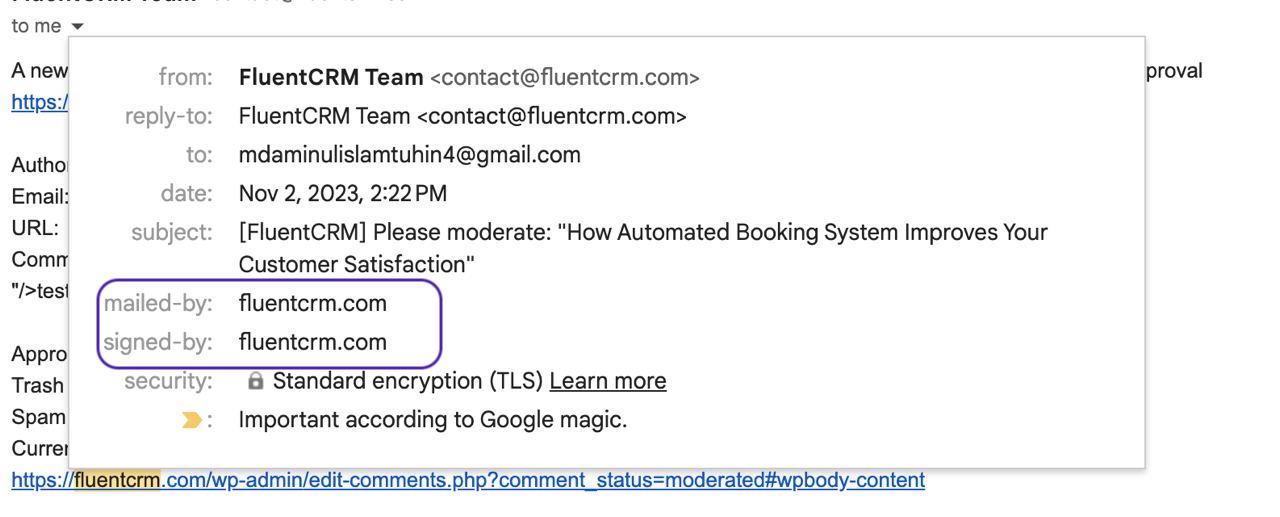
Task: Click the "subject:" field label
Action: tap(172, 233)
